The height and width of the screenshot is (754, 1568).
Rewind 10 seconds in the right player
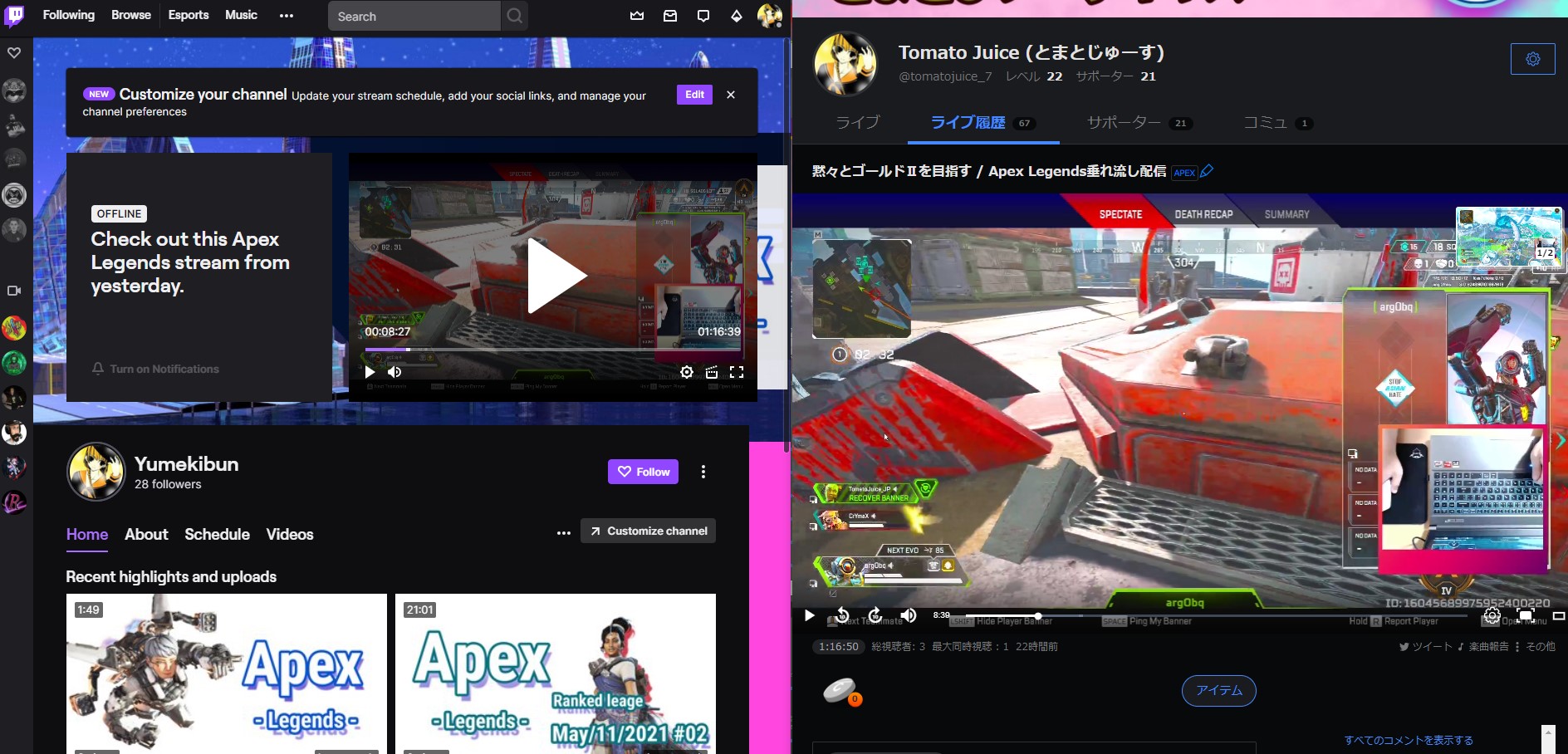[842, 615]
